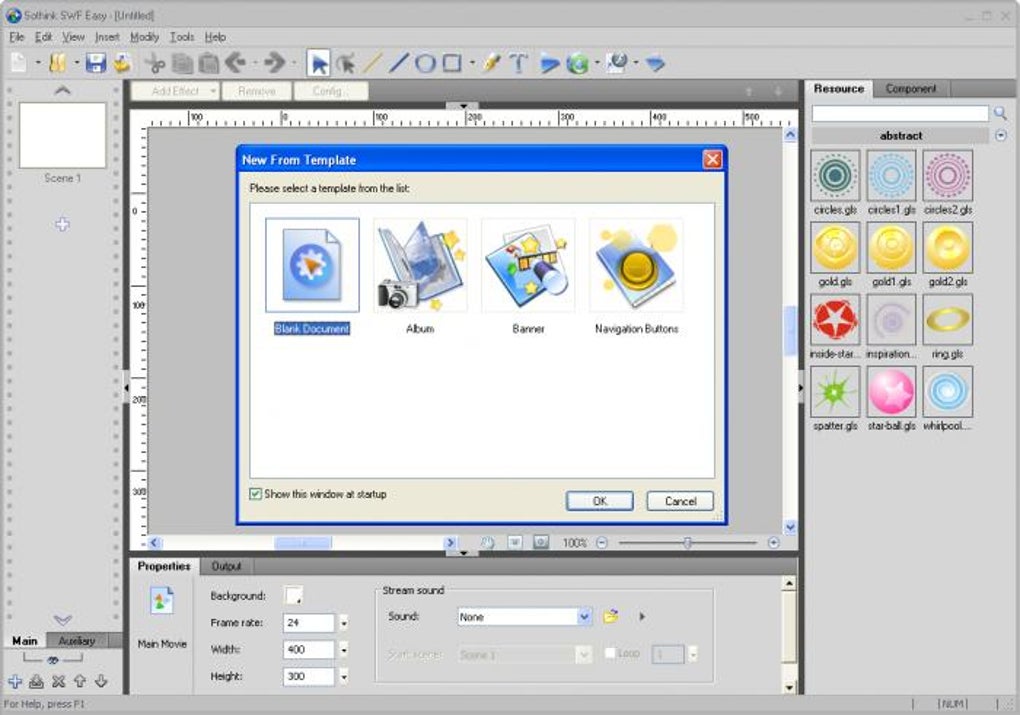The width and height of the screenshot is (1020, 715).
Task: Click the Background color swatch
Action: click(293, 595)
